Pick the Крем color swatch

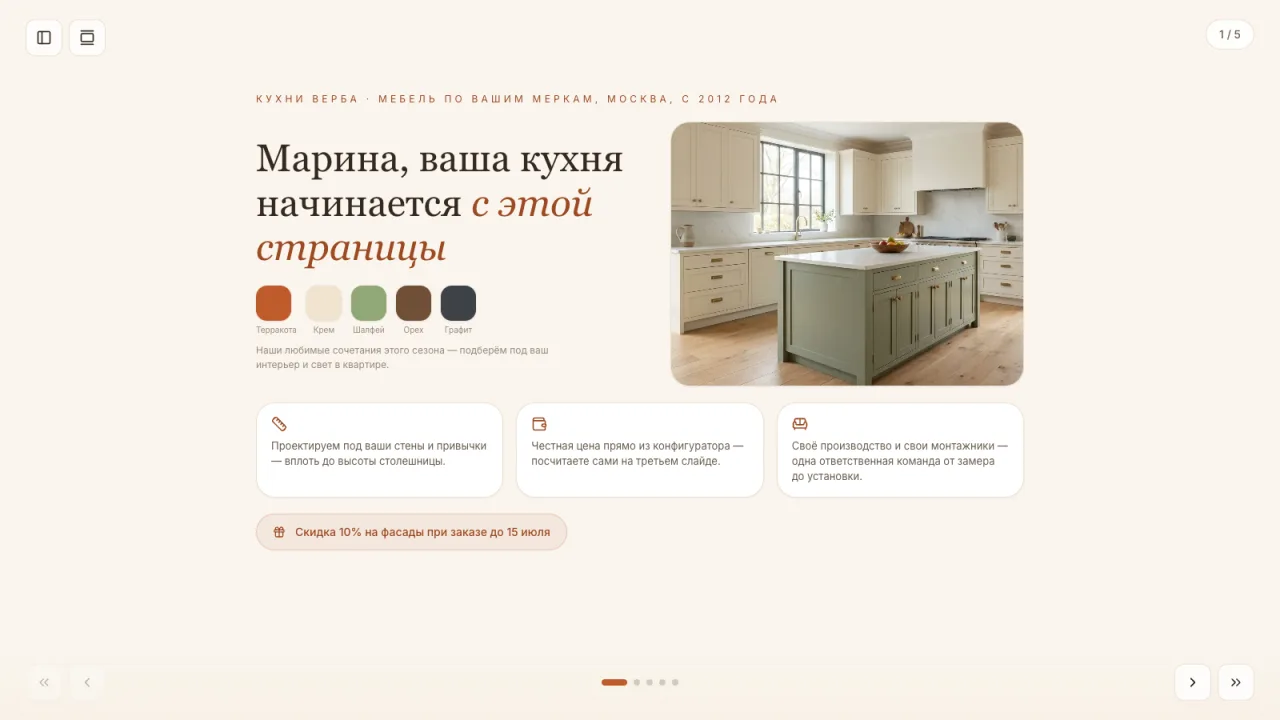click(x=324, y=303)
